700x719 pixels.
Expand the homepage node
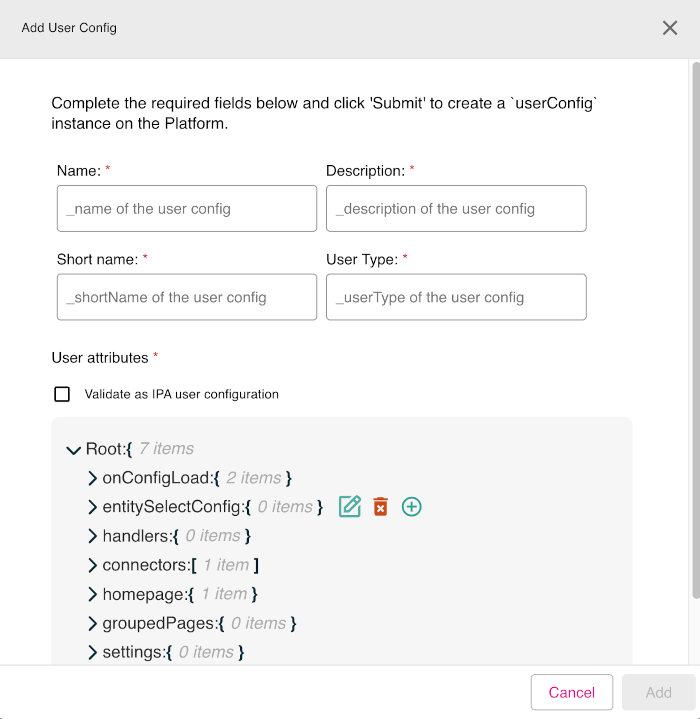pos(93,594)
